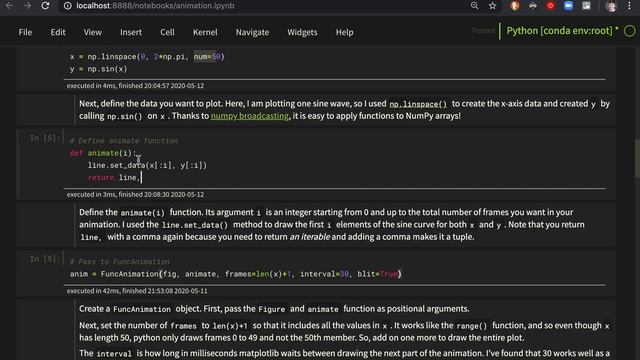Open the Help menu

344,32
